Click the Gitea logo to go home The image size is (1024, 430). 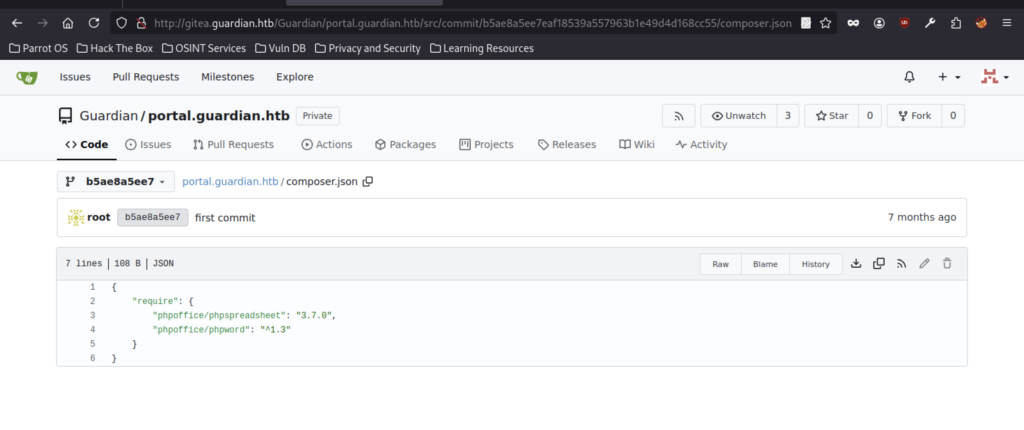tap(26, 77)
